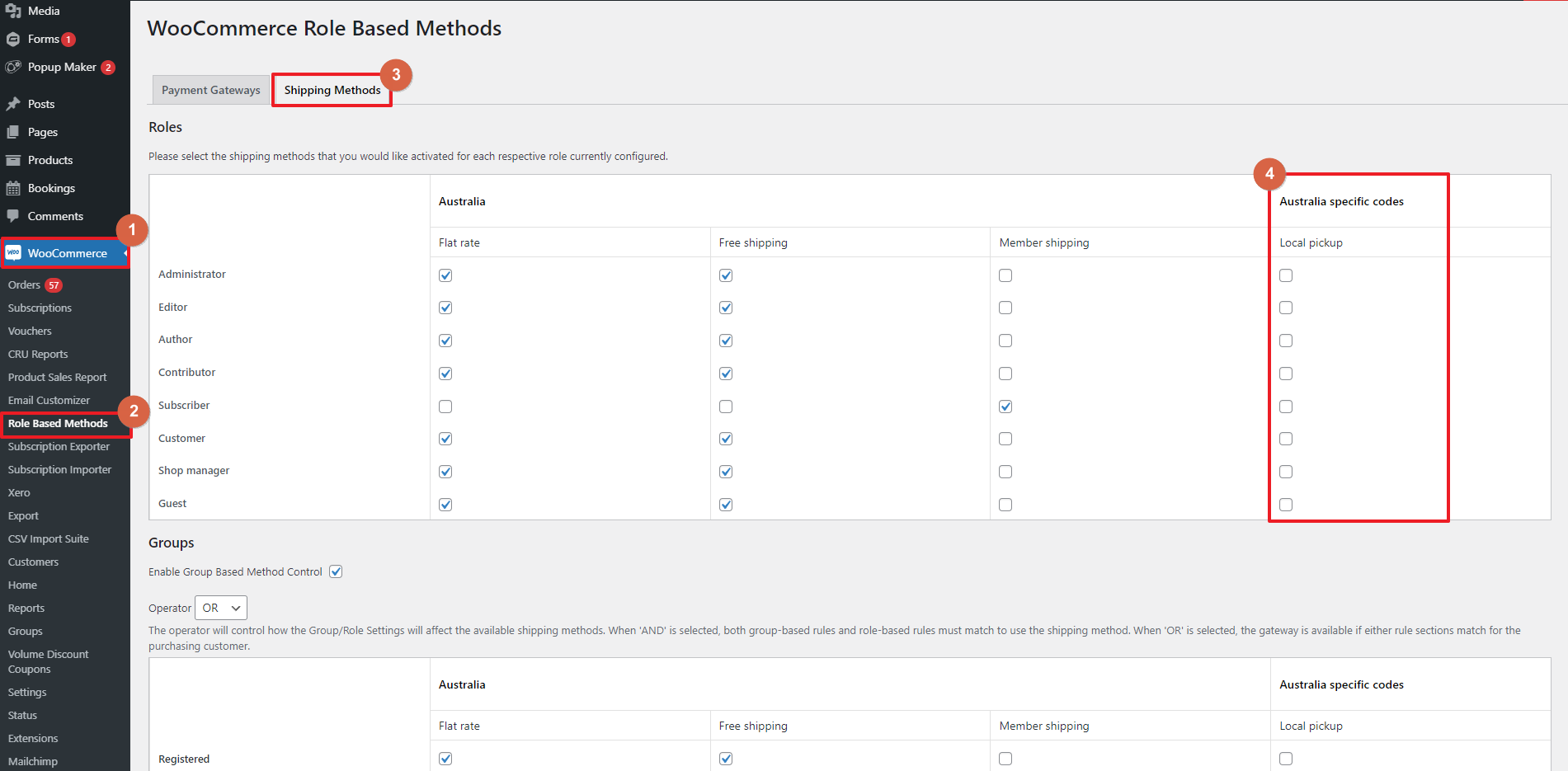This screenshot has width=1568, height=771.
Task: Uncheck Guest Flat rate checkbox
Action: [x=445, y=505]
